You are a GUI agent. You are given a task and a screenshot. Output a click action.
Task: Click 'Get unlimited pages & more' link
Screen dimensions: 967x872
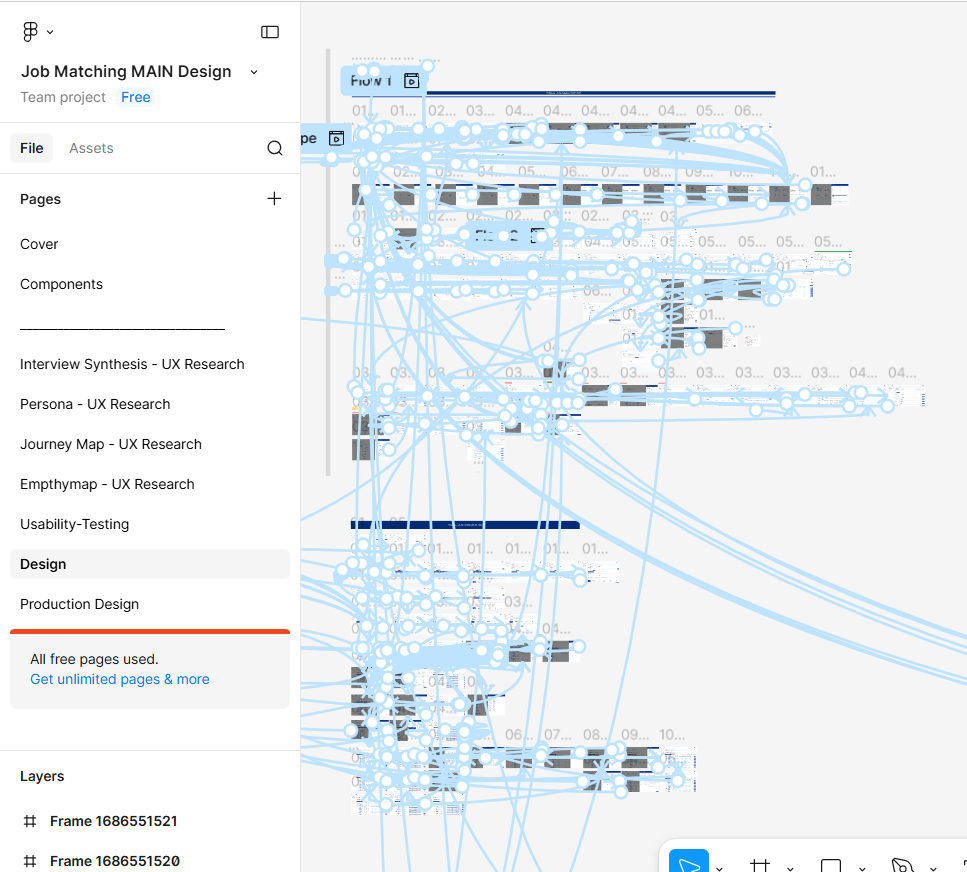(x=120, y=679)
